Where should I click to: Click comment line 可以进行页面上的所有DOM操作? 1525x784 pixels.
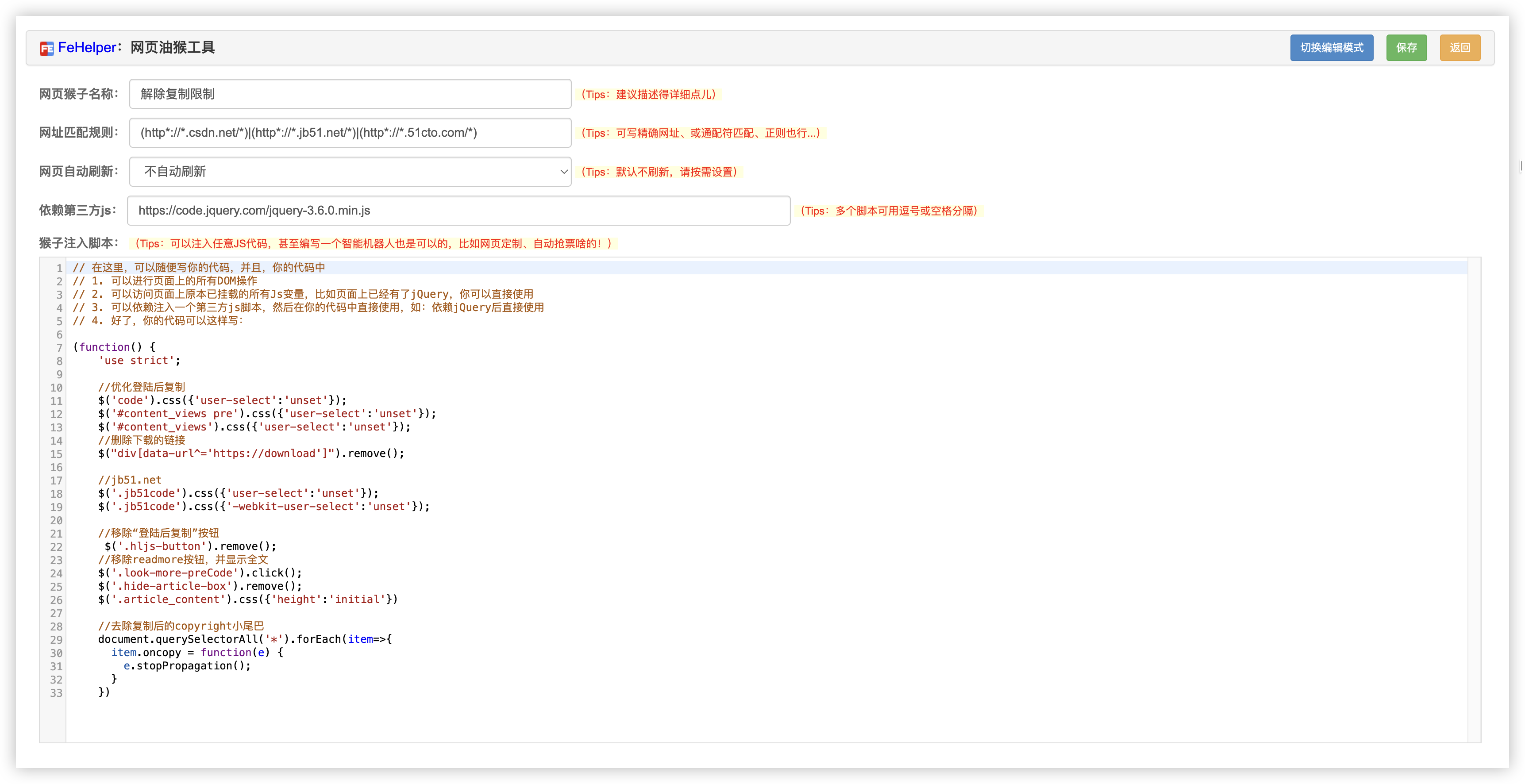point(165,281)
